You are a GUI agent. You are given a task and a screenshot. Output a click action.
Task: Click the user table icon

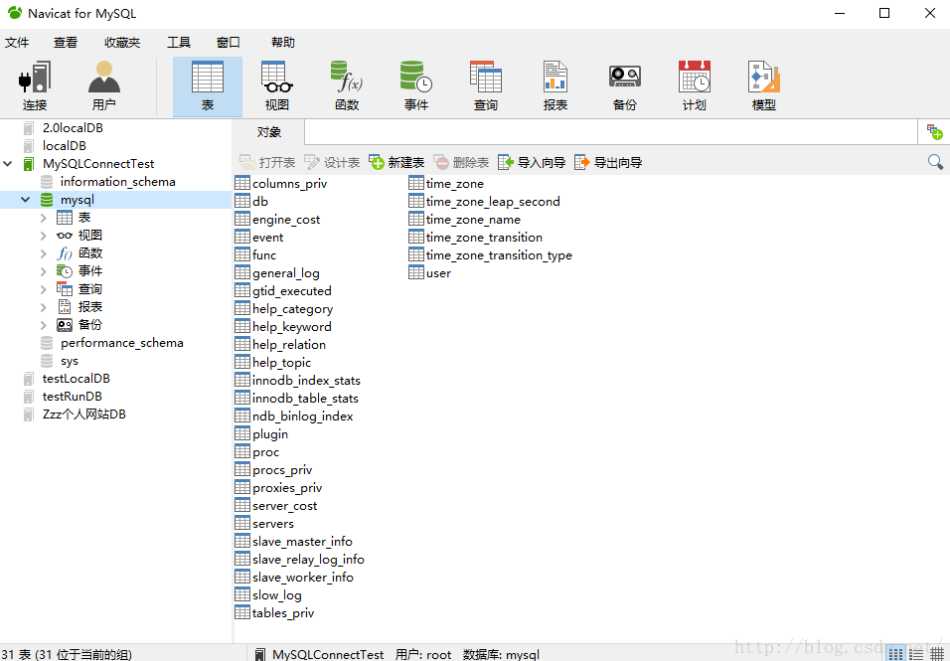tap(416, 273)
